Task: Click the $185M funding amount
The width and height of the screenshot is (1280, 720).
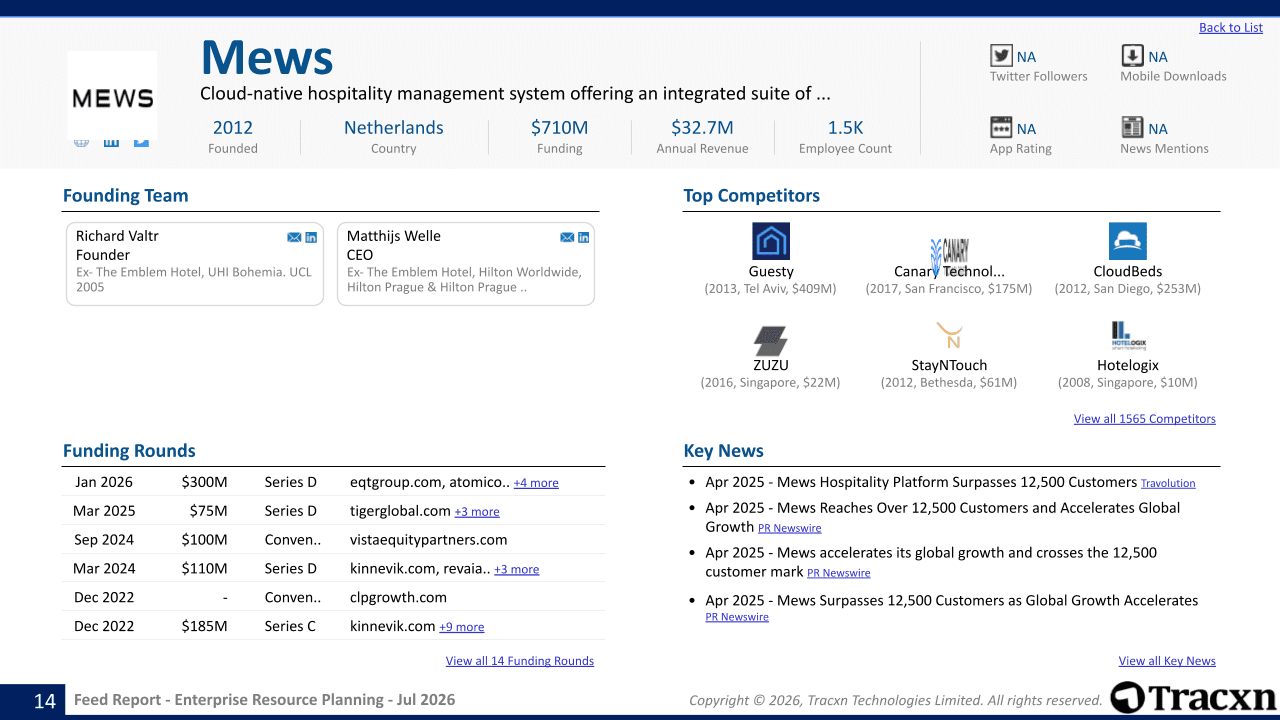Action: point(205,626)
